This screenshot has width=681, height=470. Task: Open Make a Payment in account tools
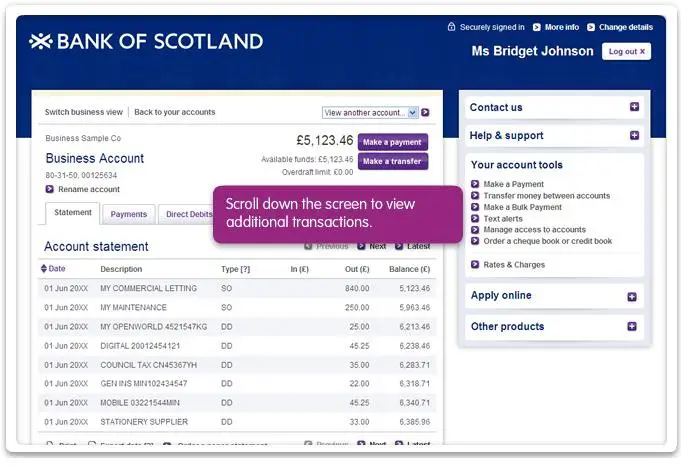pyautogui.click(x=513, y=184)
